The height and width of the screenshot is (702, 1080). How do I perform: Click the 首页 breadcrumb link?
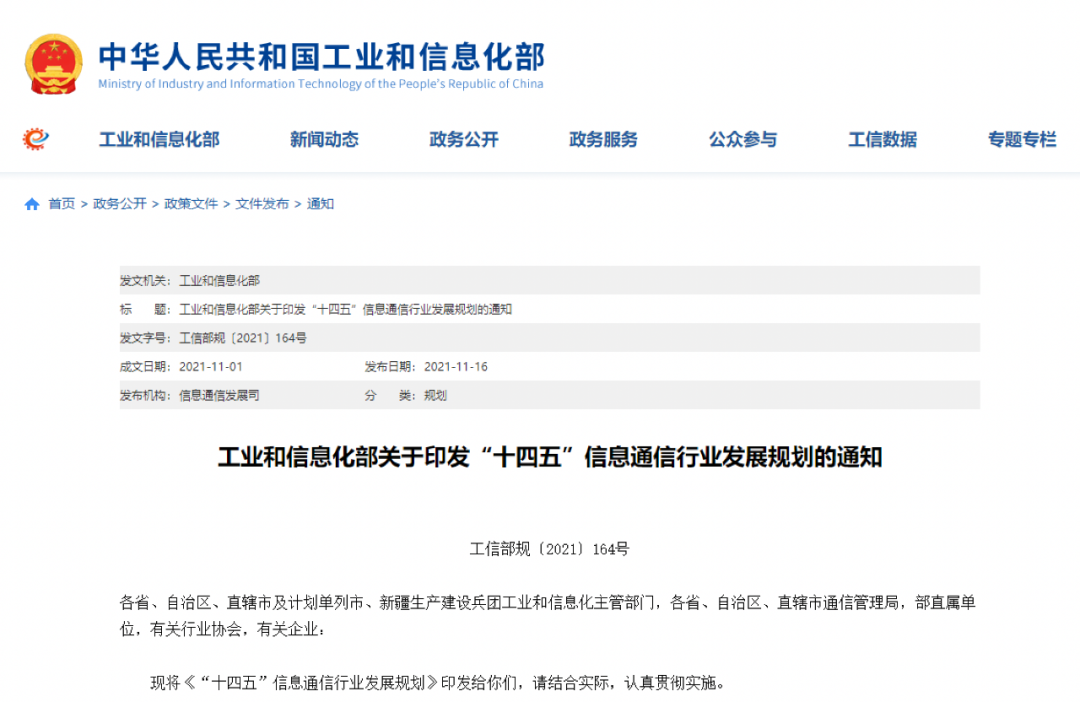[x=61, y=204]
